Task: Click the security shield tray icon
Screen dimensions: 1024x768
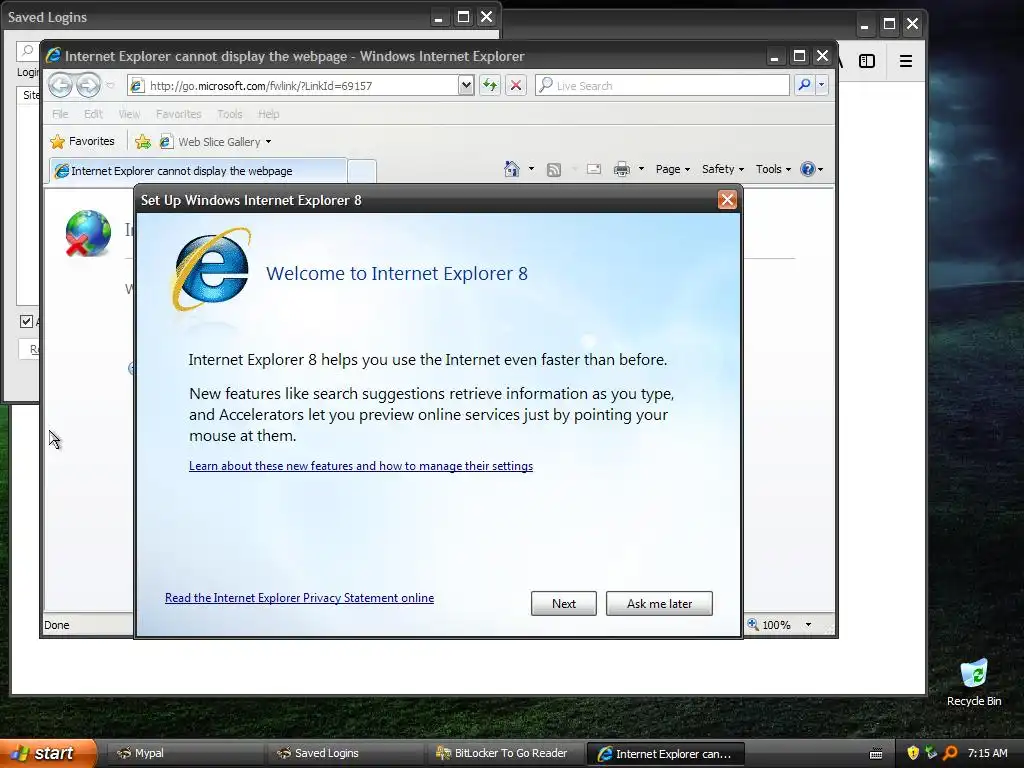Action: 913,753
